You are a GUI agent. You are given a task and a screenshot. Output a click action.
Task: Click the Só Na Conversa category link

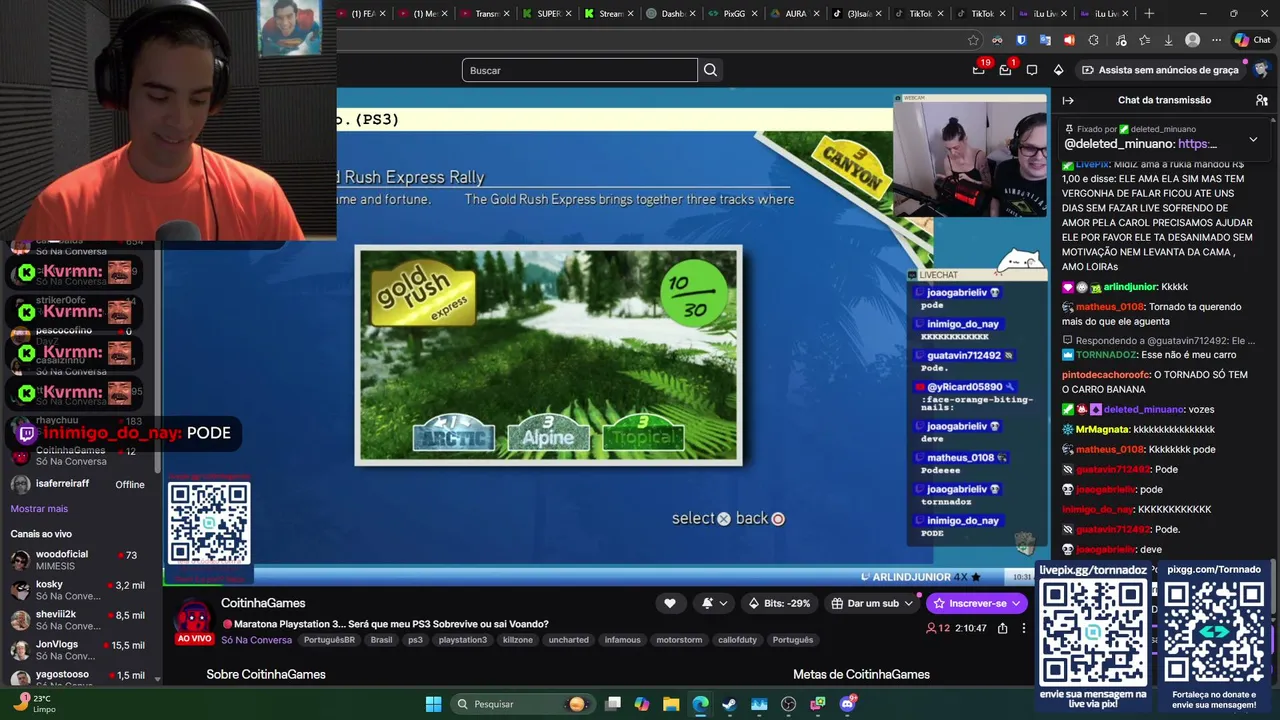point(256,640)
